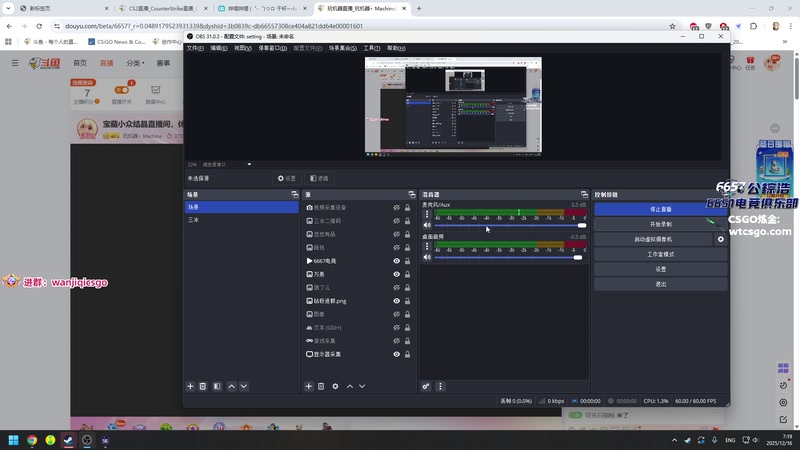This screenshot has width=800, height=450.
Task: Open the 帮助(H) menu
Action: point(396,48)
